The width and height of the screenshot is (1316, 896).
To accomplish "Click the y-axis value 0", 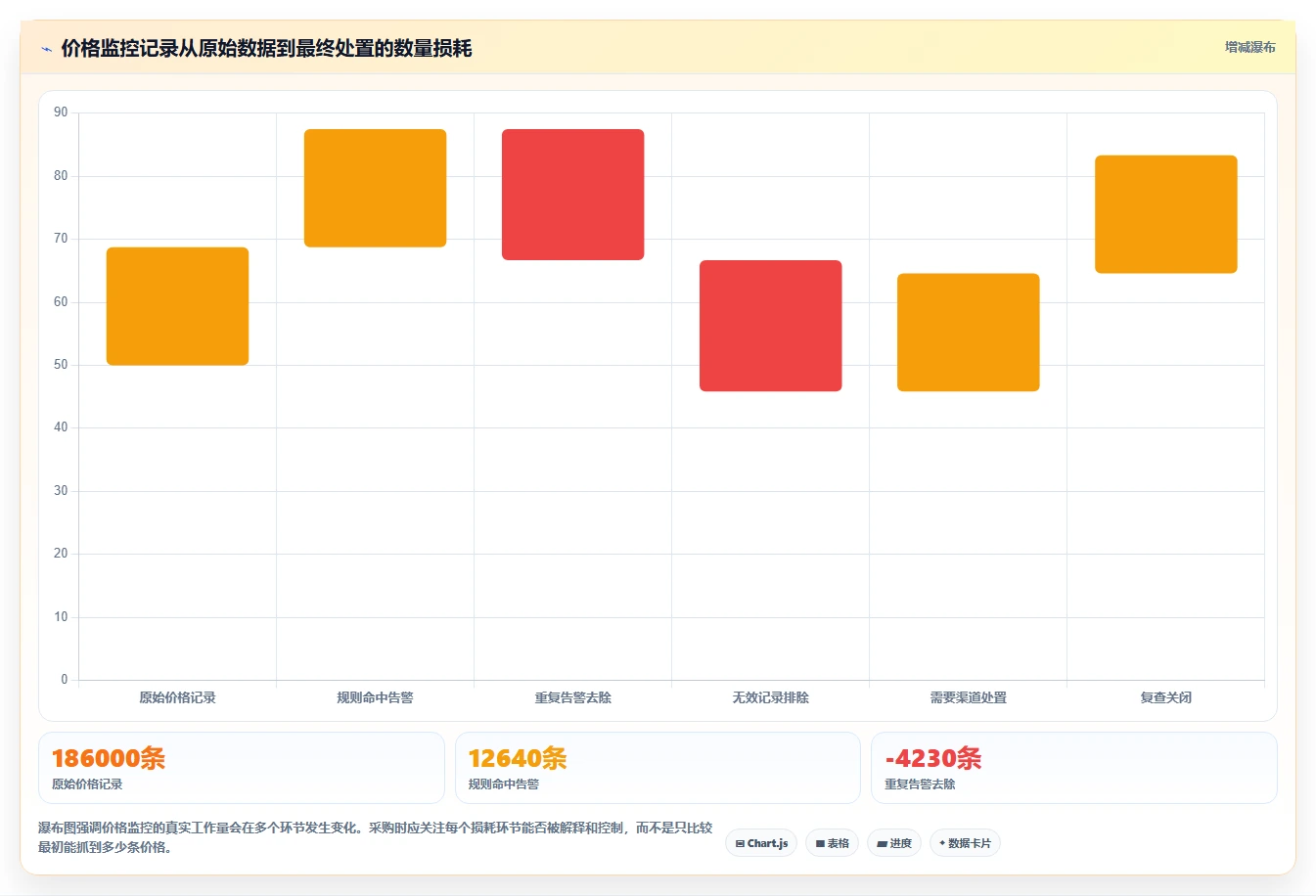I will coord(65,680).
